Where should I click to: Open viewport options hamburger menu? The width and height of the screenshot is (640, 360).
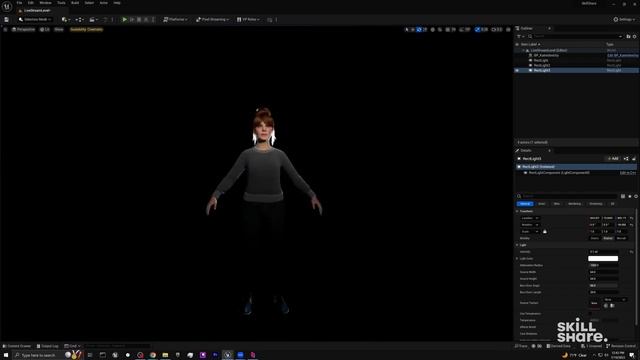5,30
